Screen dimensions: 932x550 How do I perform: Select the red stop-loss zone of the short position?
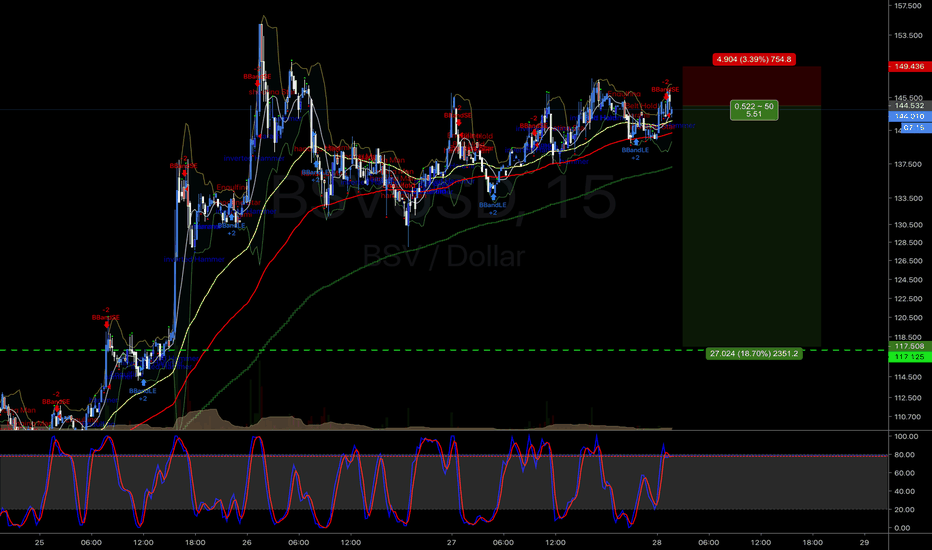click(751, 86)
